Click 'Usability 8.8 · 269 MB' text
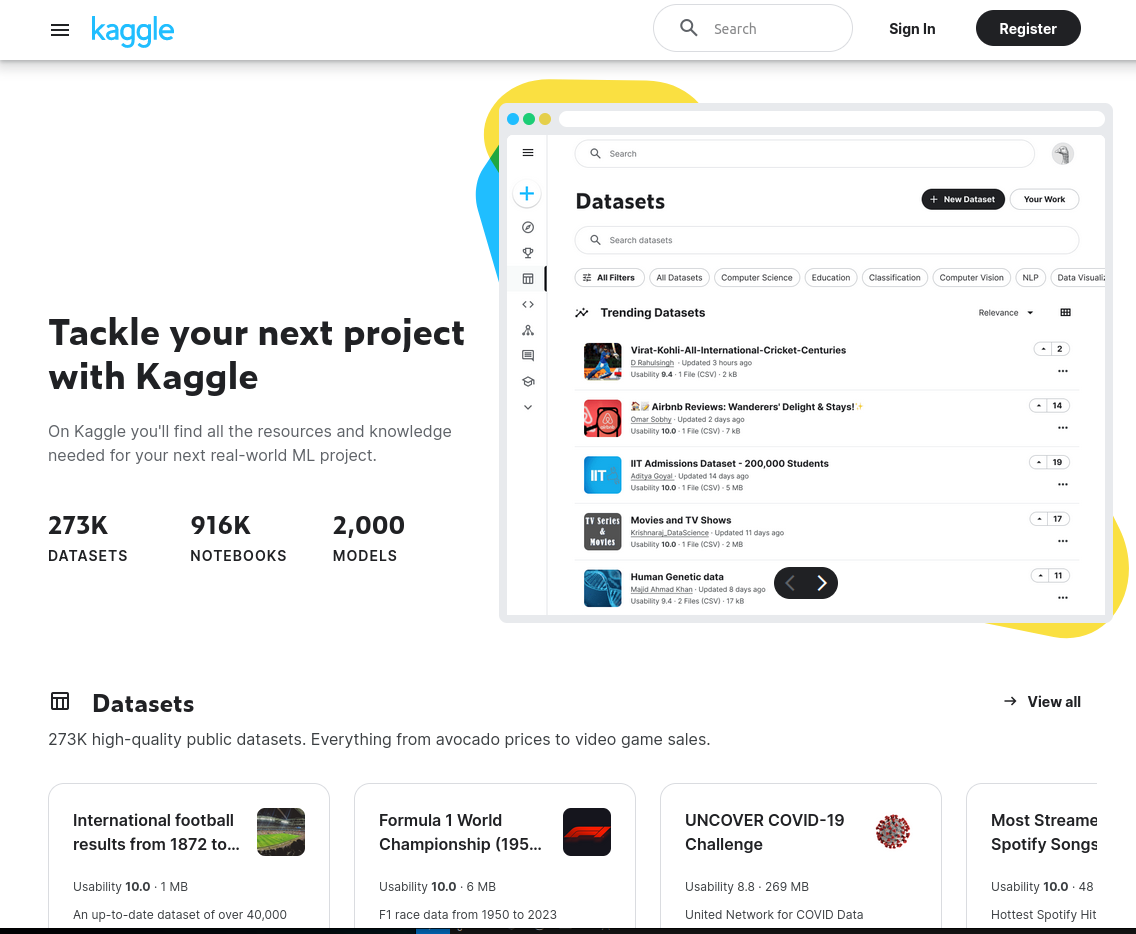Viewport: 1136px width, 934px height. click(747, 887)
